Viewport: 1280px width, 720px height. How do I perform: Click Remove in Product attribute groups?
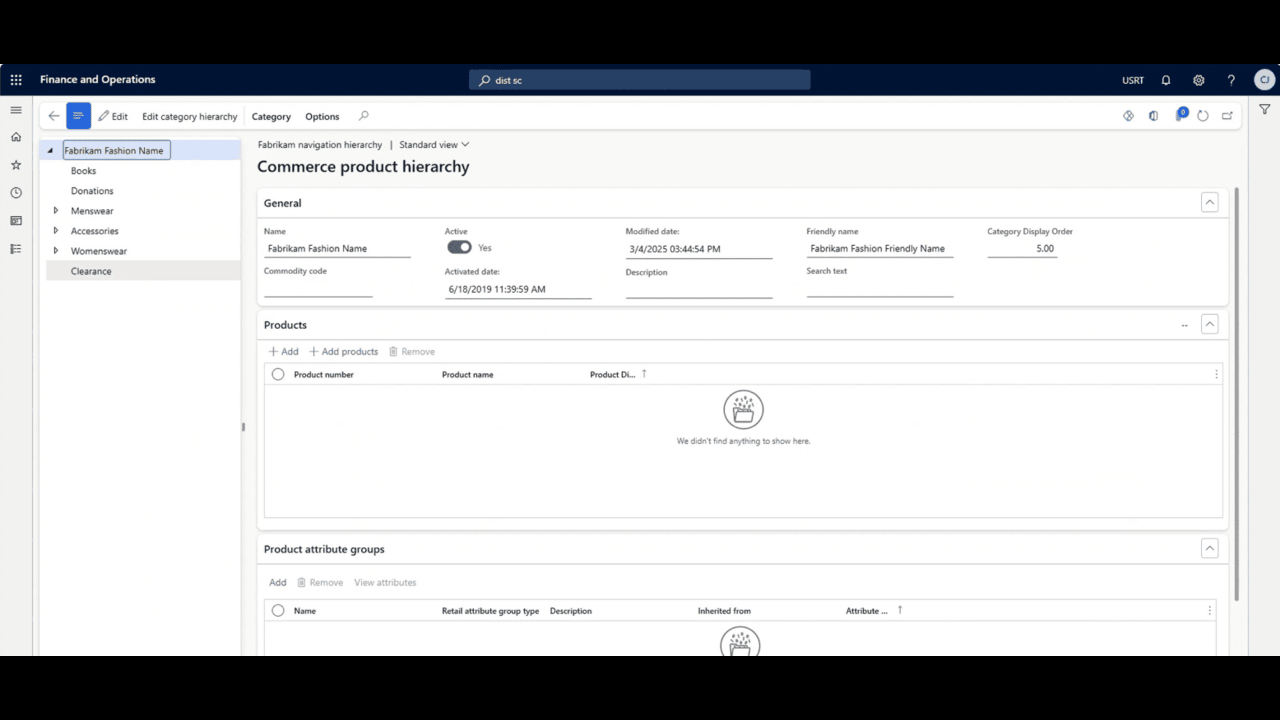tap(320, 582)
